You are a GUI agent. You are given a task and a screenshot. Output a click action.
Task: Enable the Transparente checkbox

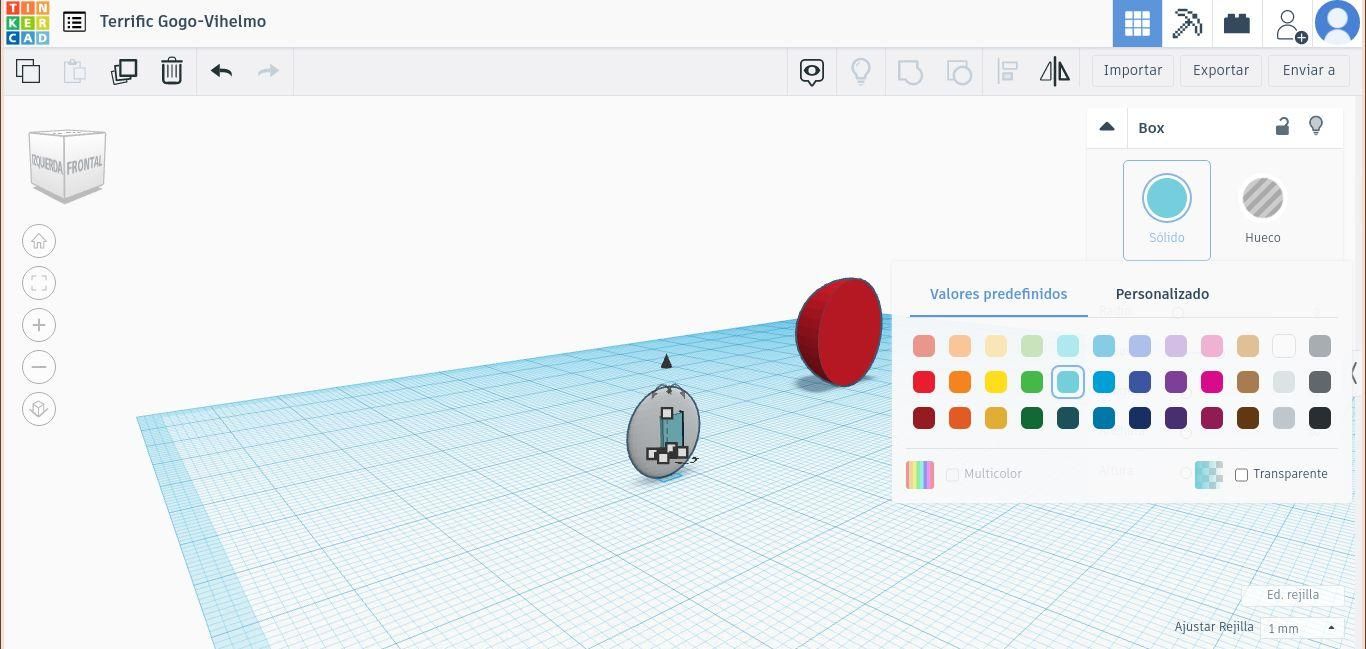(x=1241, y=475)
